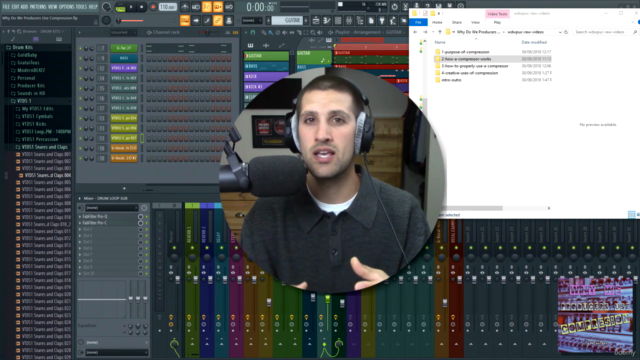Open the EDIT menu
Image resolution: width=640 pixels, height=360 pixels.
pyautogui.click(x=16, y=7)
